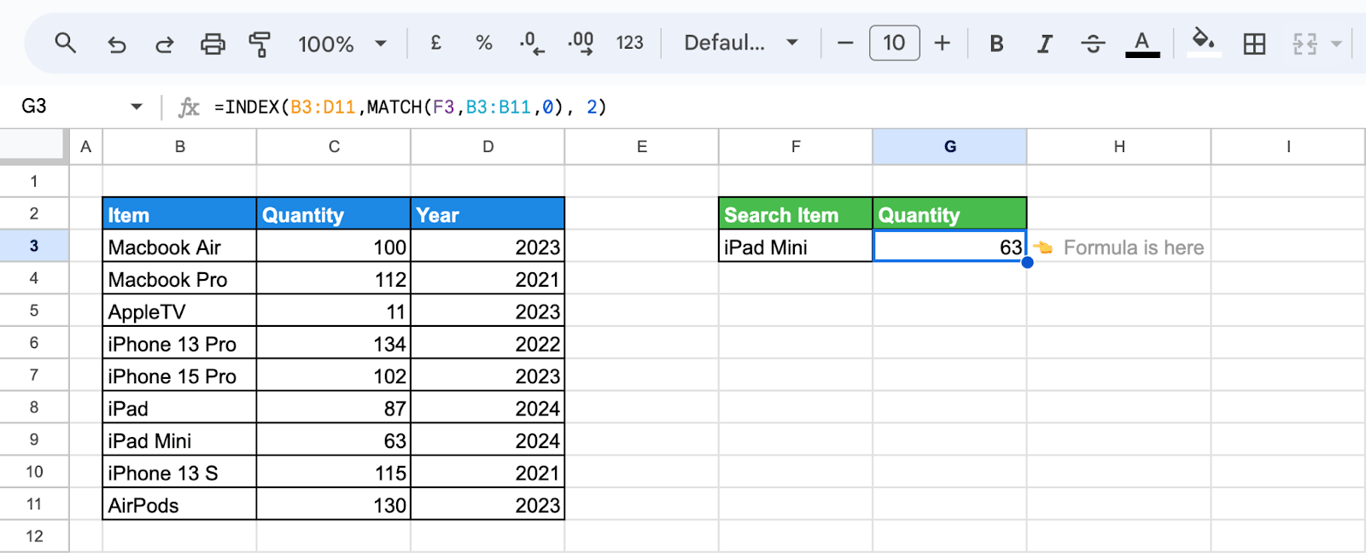Select column I header

coord(1288,147)
